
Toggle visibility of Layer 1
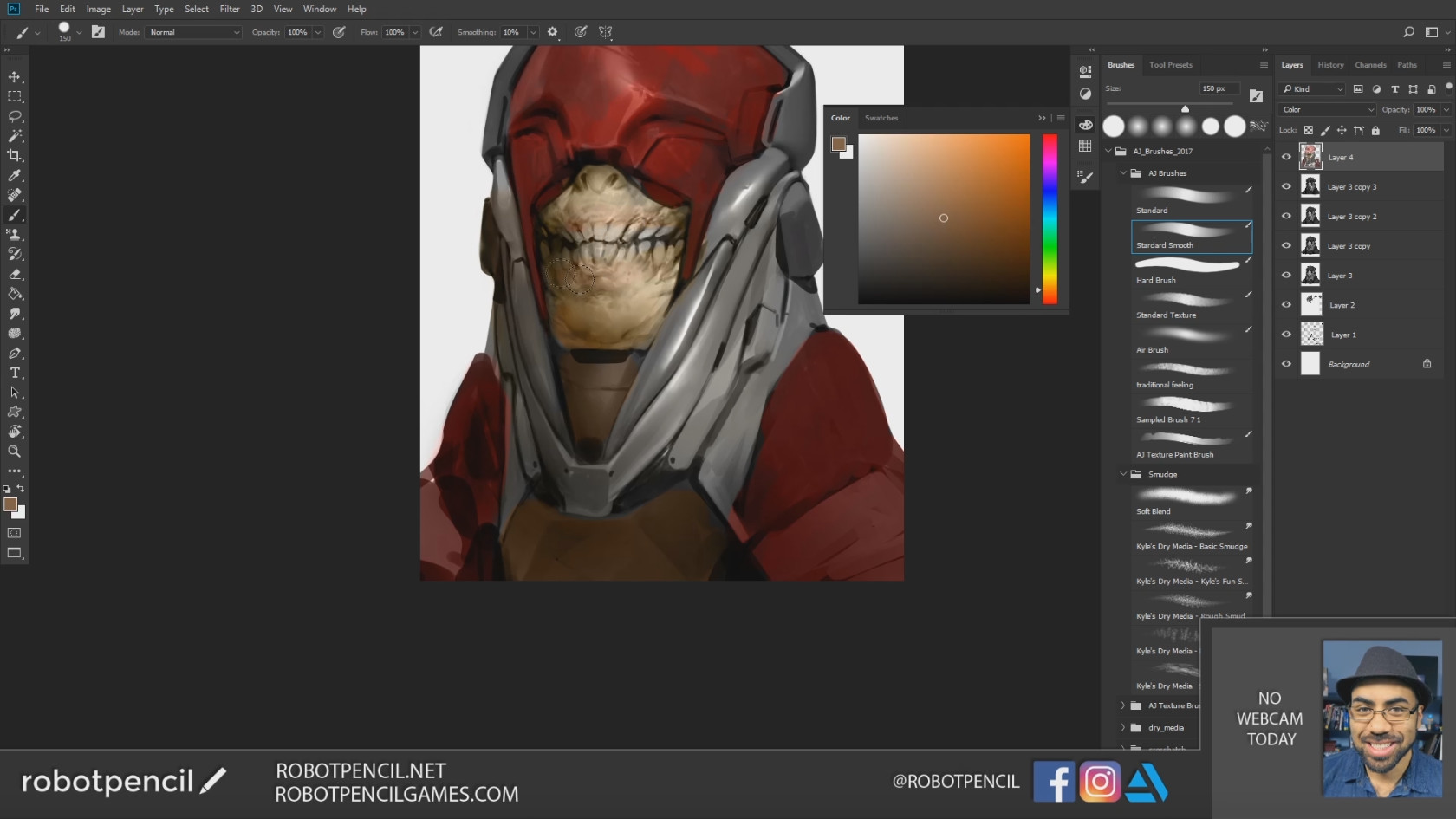pyautogui.click(x=1286, y=335)
